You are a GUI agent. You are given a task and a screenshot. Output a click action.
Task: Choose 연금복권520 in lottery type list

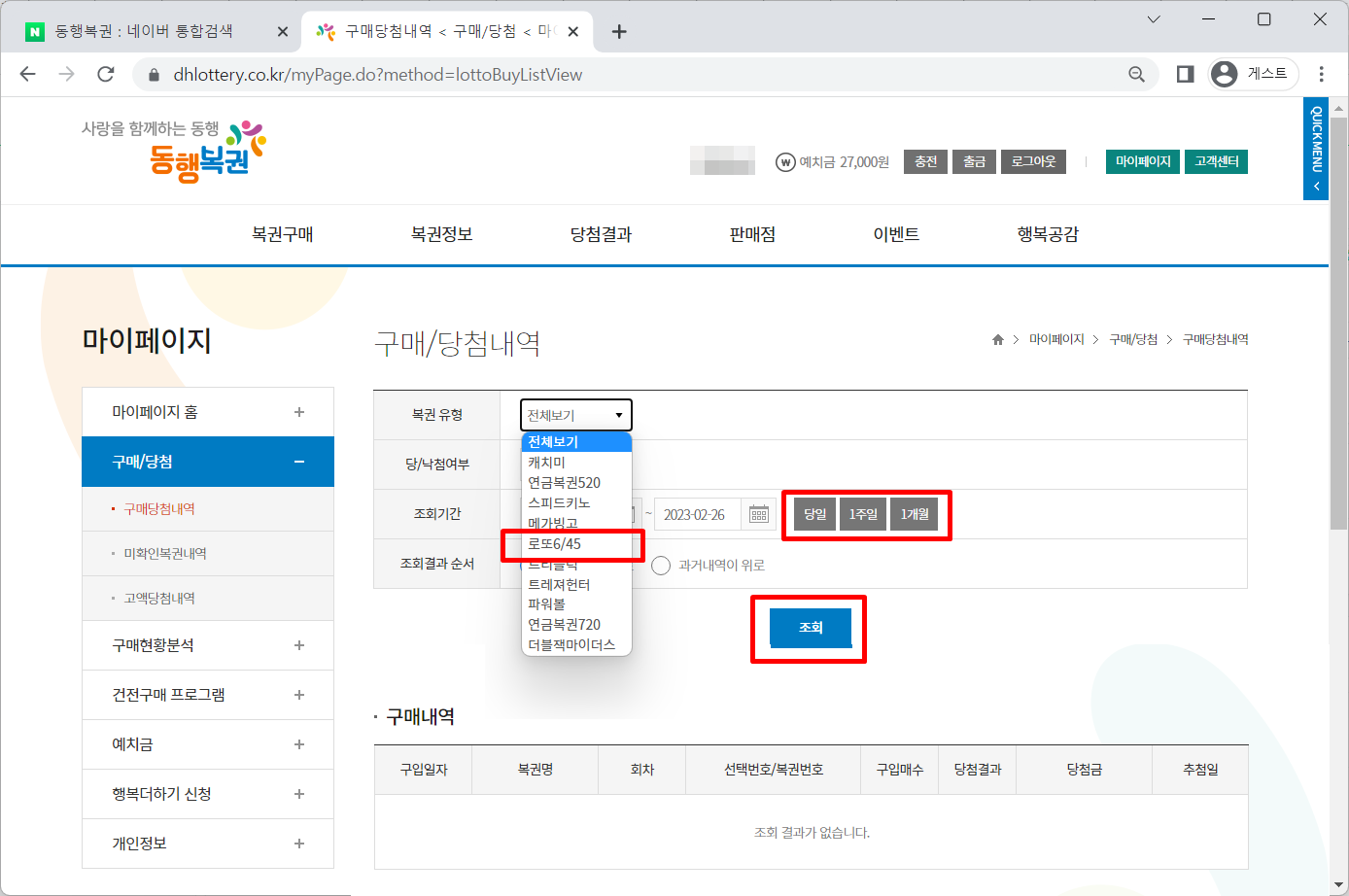click(x=577, y=483)
